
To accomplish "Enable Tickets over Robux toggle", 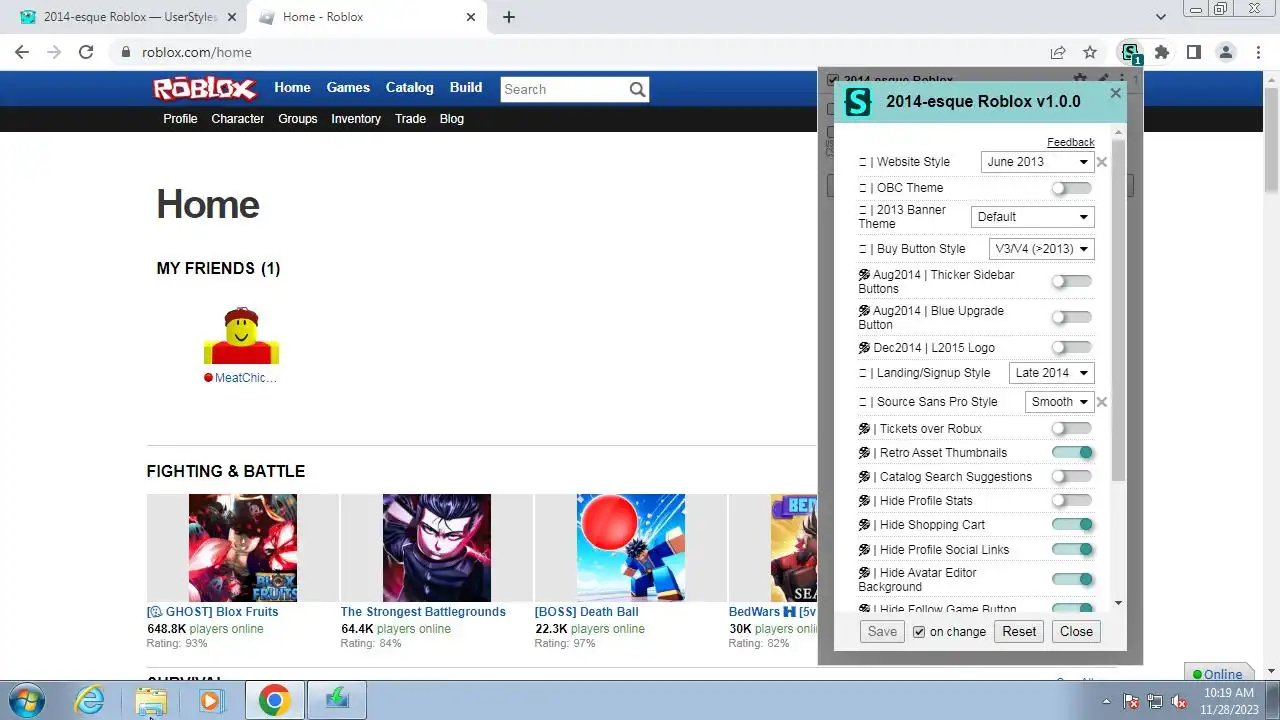I will 1071,429.
